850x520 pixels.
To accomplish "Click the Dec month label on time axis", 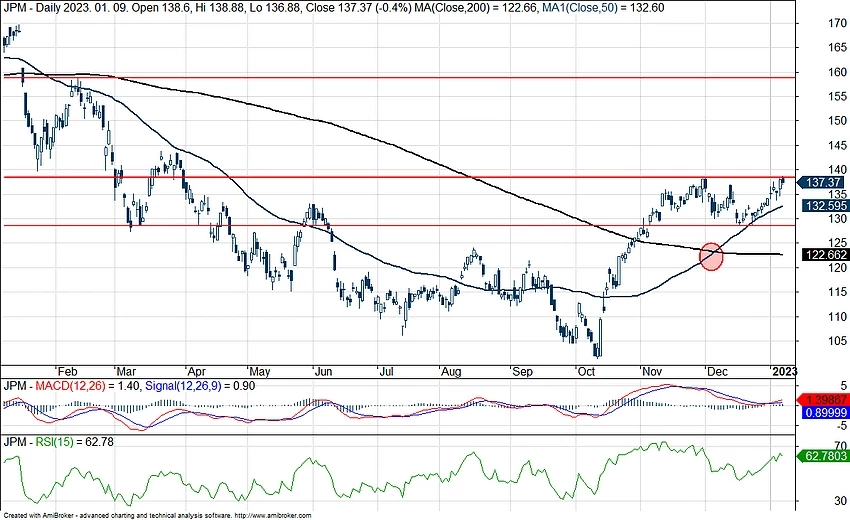I will tap(717, 371).
